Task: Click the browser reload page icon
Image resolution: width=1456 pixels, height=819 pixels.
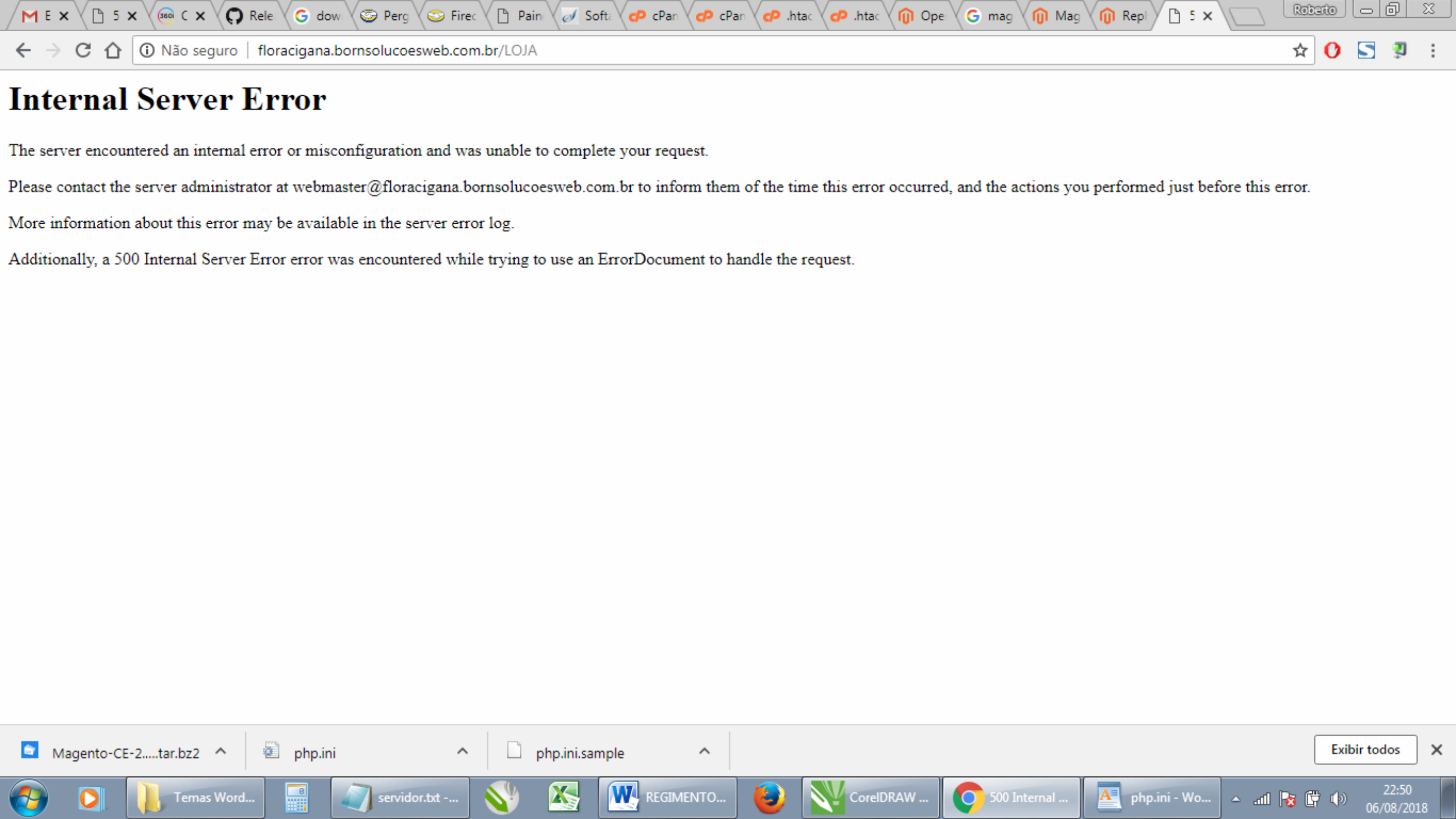Action: 83,50
